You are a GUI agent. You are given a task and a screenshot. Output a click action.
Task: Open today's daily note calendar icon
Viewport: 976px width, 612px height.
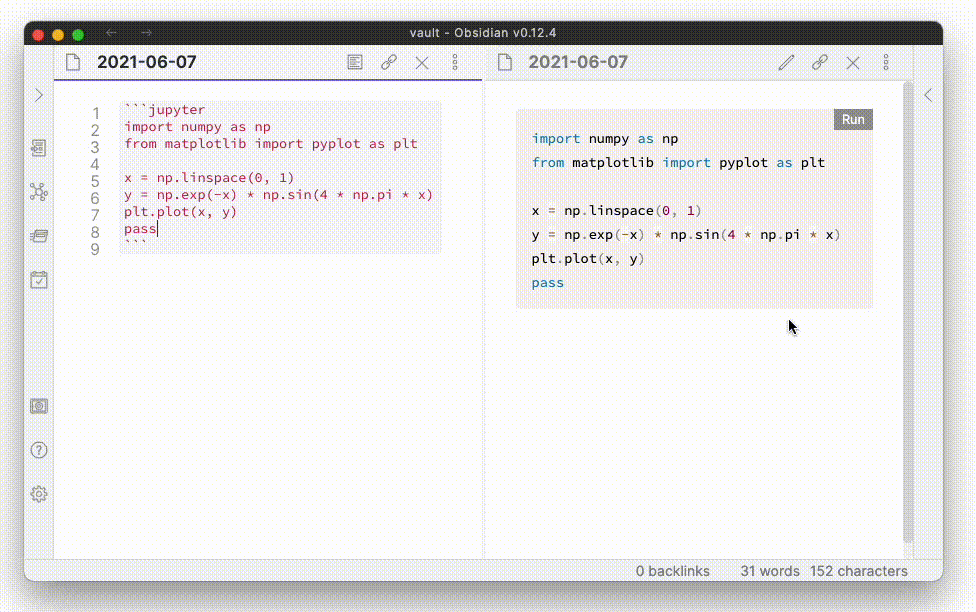click(39, 280)
